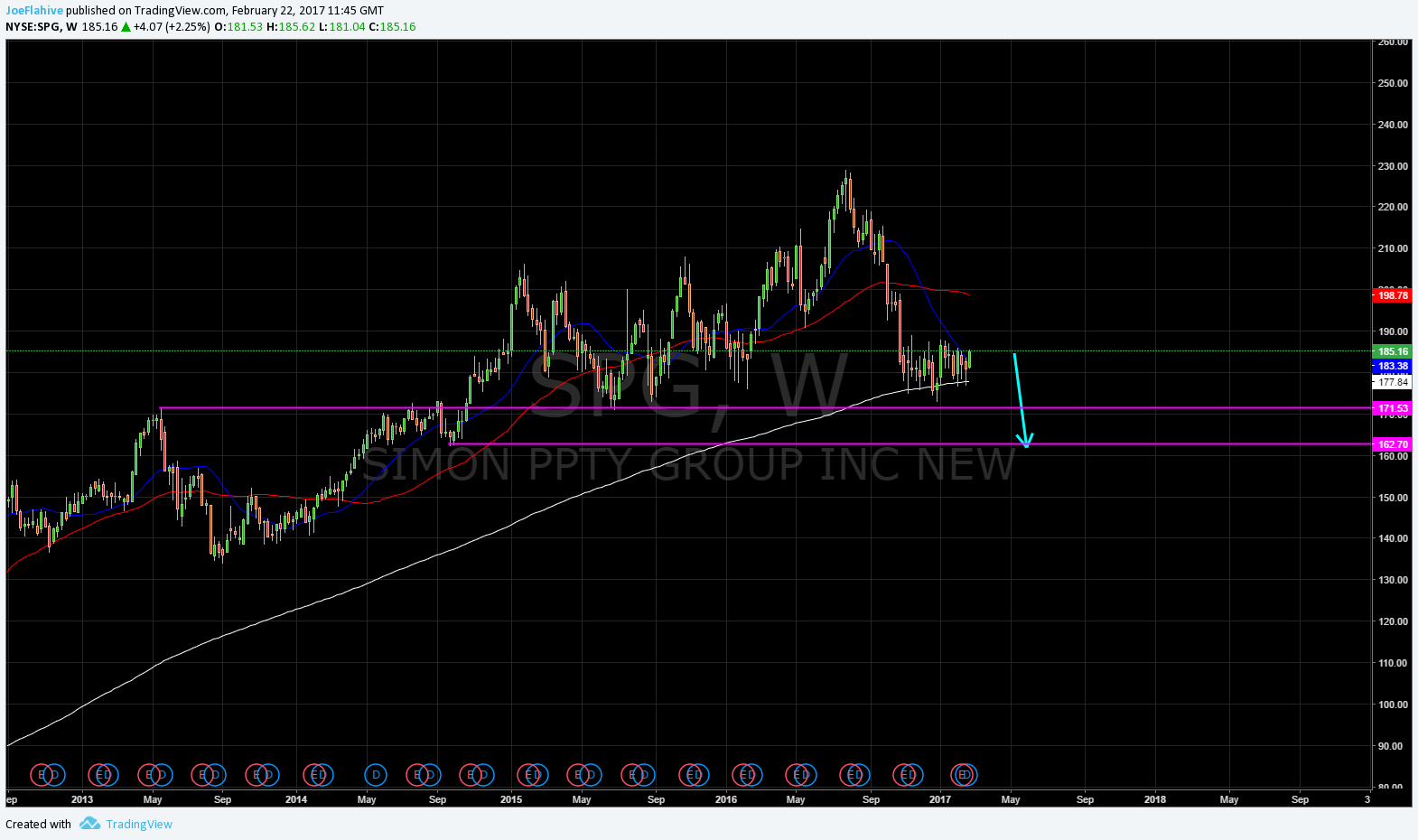Click the red 198.78 moving average price label

point(1392,295)
